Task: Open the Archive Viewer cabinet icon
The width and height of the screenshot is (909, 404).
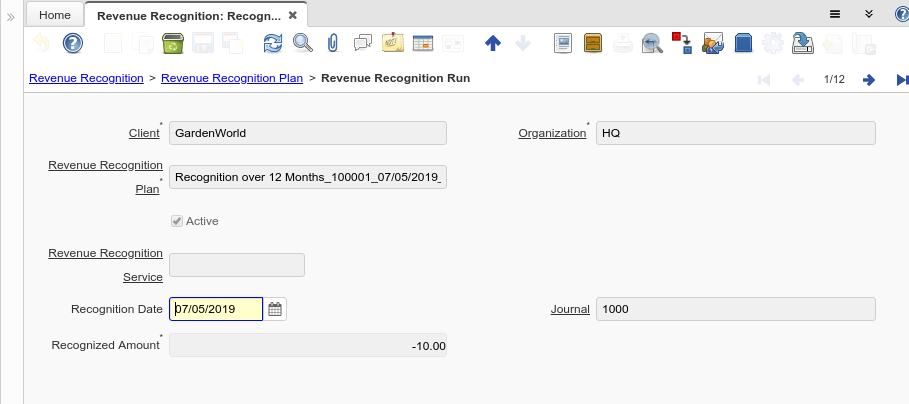Action: click(x=593, y=43)
